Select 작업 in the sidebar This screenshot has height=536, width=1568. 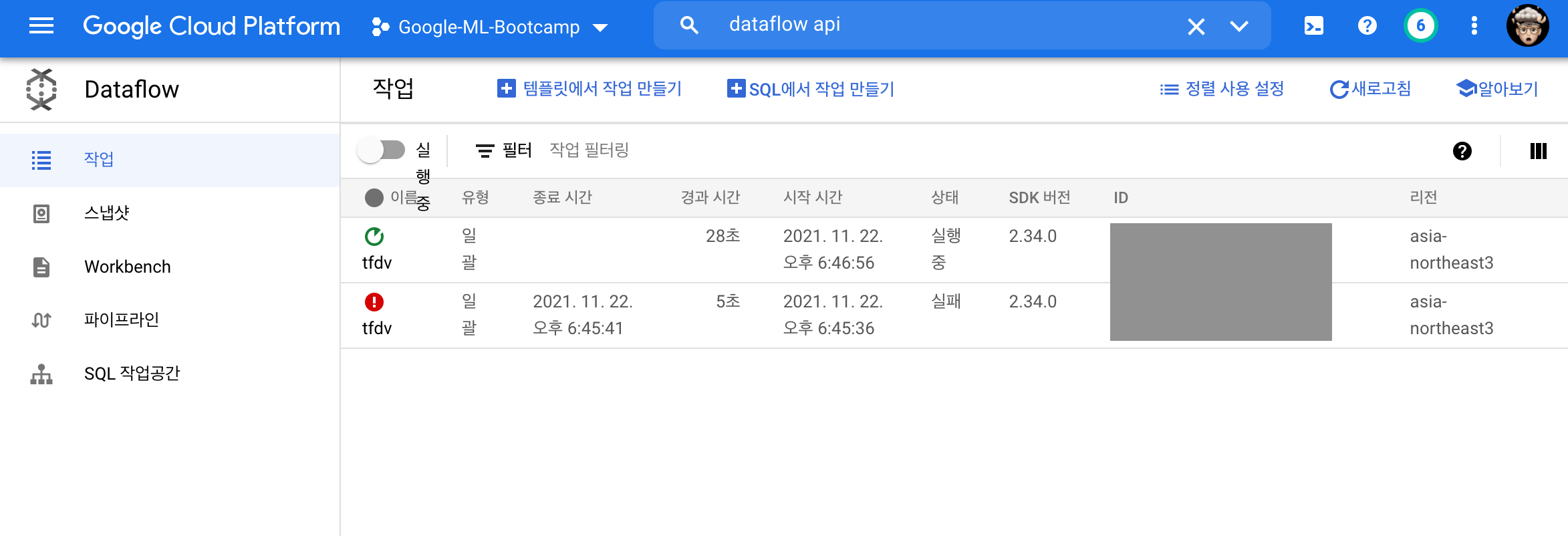[x=170, y=160]
